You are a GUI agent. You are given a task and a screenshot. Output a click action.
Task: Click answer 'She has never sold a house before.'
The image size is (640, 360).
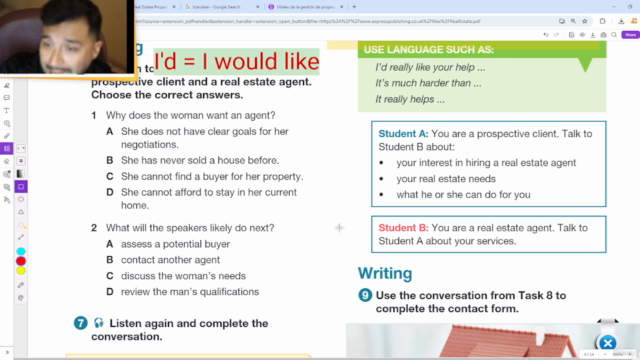[200, 160]
